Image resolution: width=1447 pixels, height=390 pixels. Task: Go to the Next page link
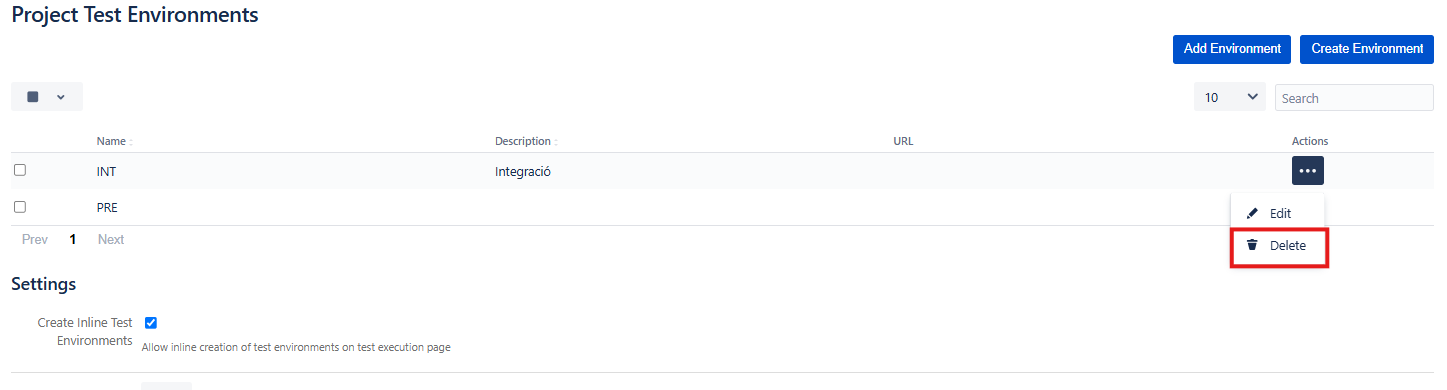(111, 240)
